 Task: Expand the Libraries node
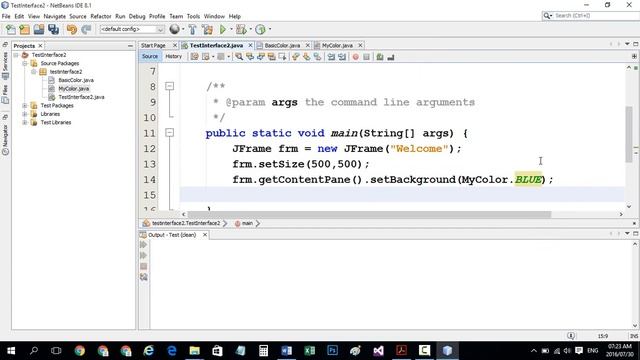point(24,114)
